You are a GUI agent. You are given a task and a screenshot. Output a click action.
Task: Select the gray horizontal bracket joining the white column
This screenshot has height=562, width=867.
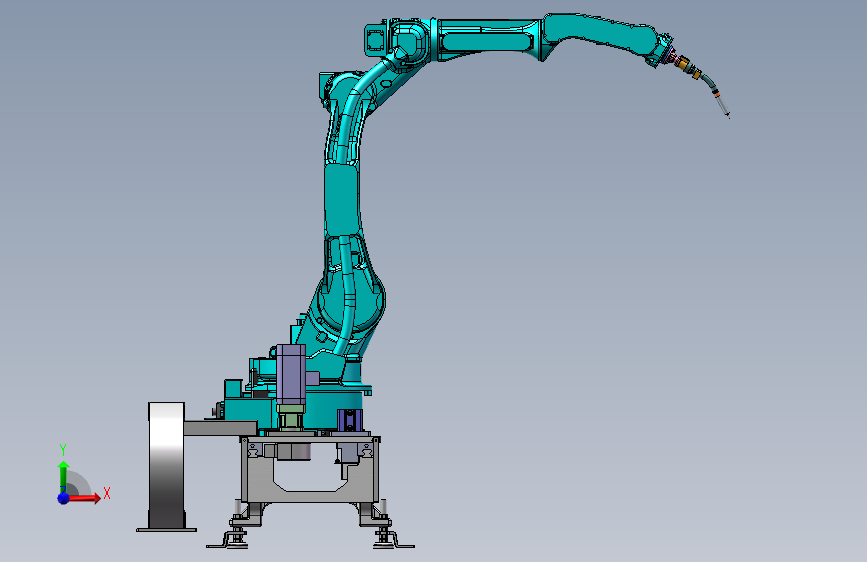tap(221, 428)
